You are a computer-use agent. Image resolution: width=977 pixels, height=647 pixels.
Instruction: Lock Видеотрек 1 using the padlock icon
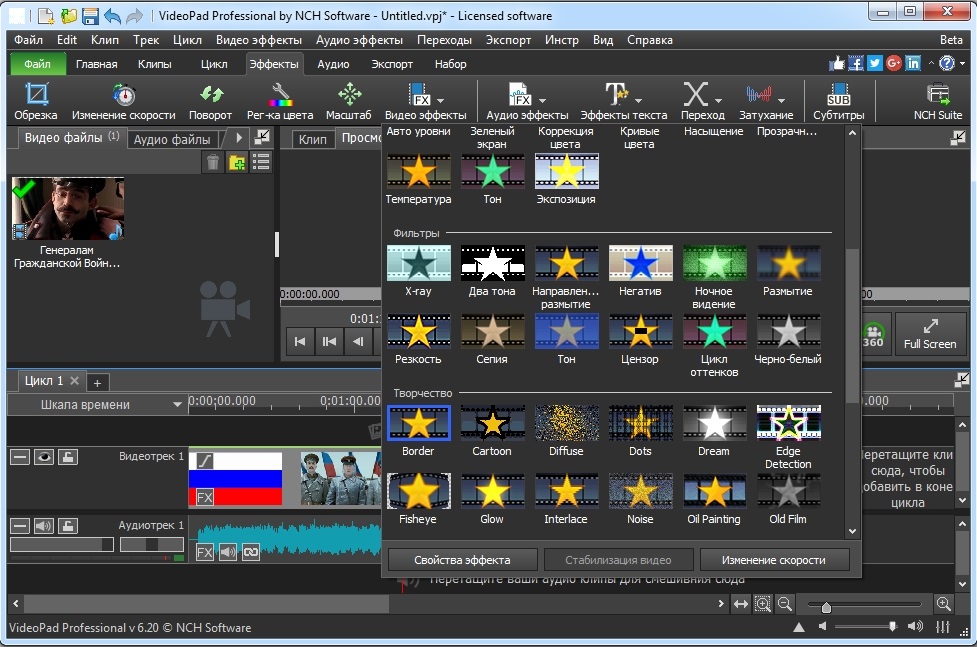[x=68, y=458]
